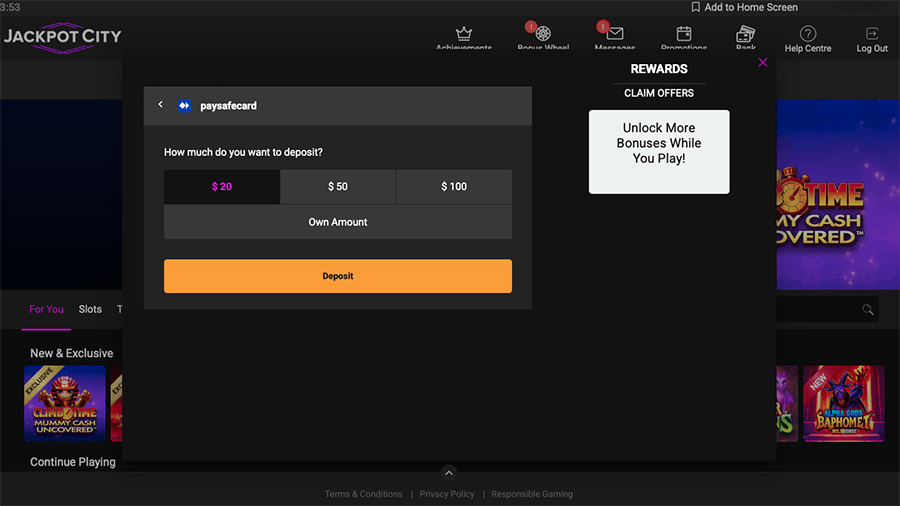This screenshot has width=900, height=506.
Task: Open the Achievements crown icon
Action: [464, 33]
